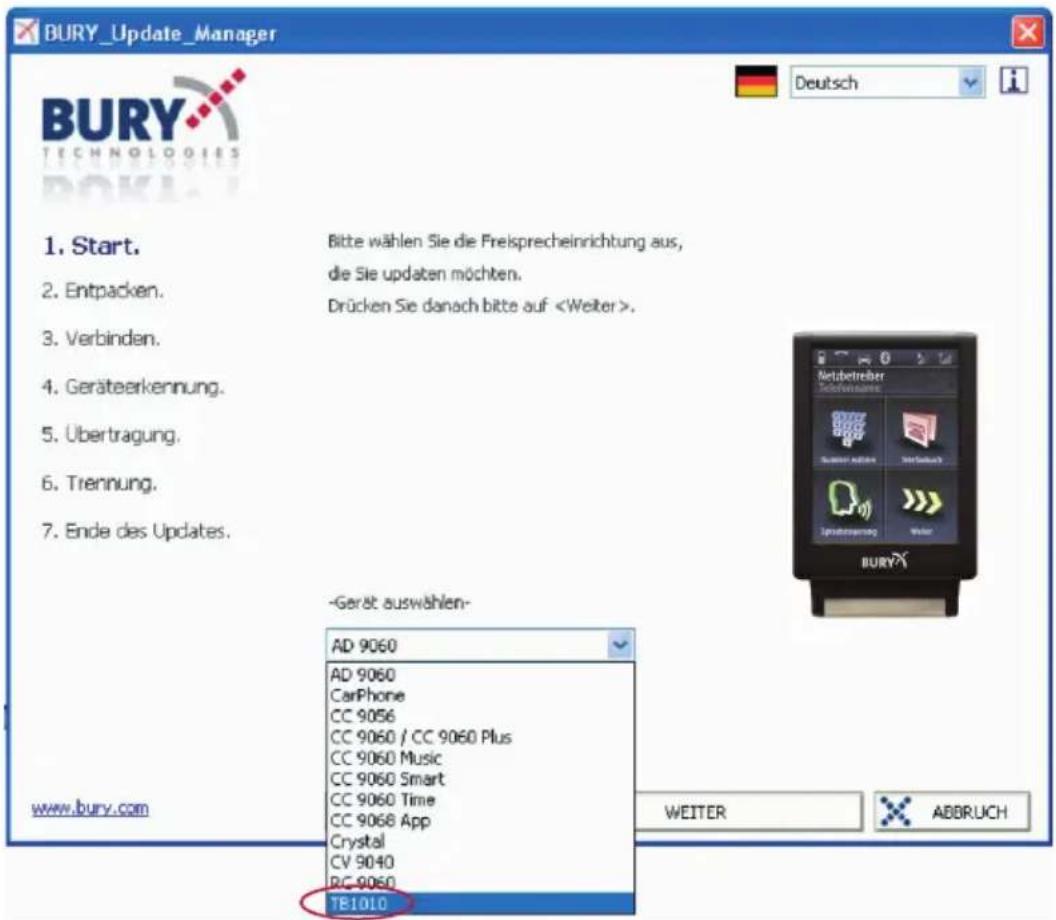Click step '5. Übertragung.' label
The height and width of the screenshot is (920, 1056).
tap(110, 434)
